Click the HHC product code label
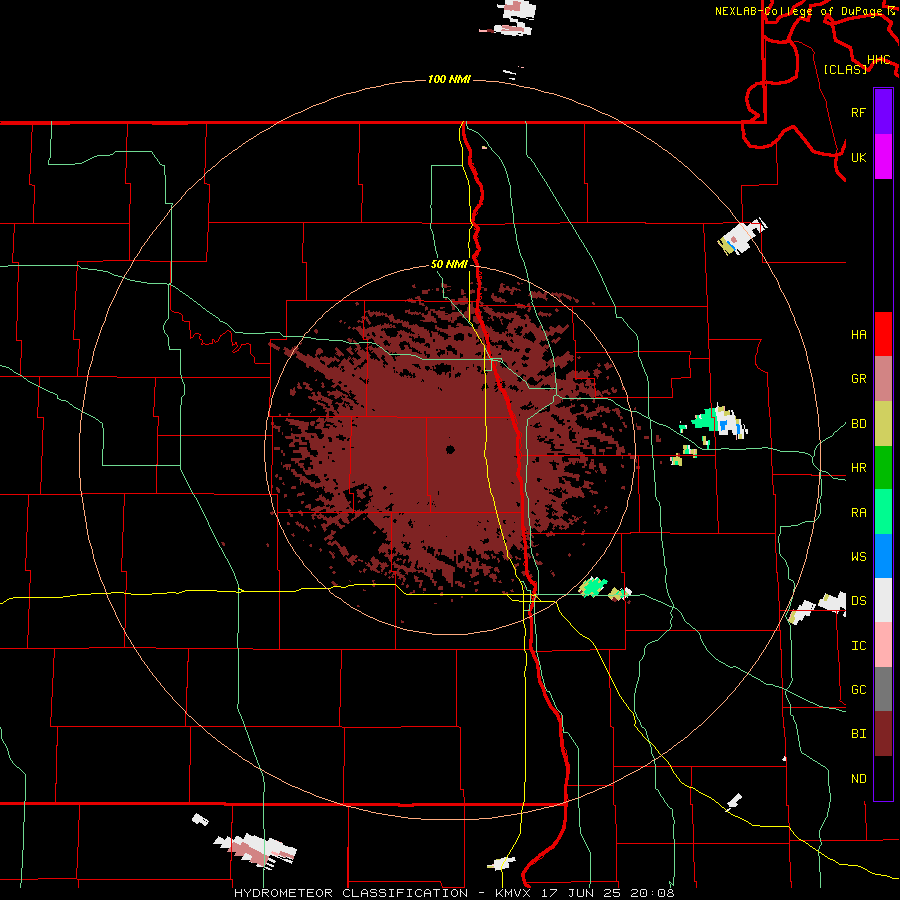Image resolution: width=900 pixels, height=900 pixels. tap(878, 60)
